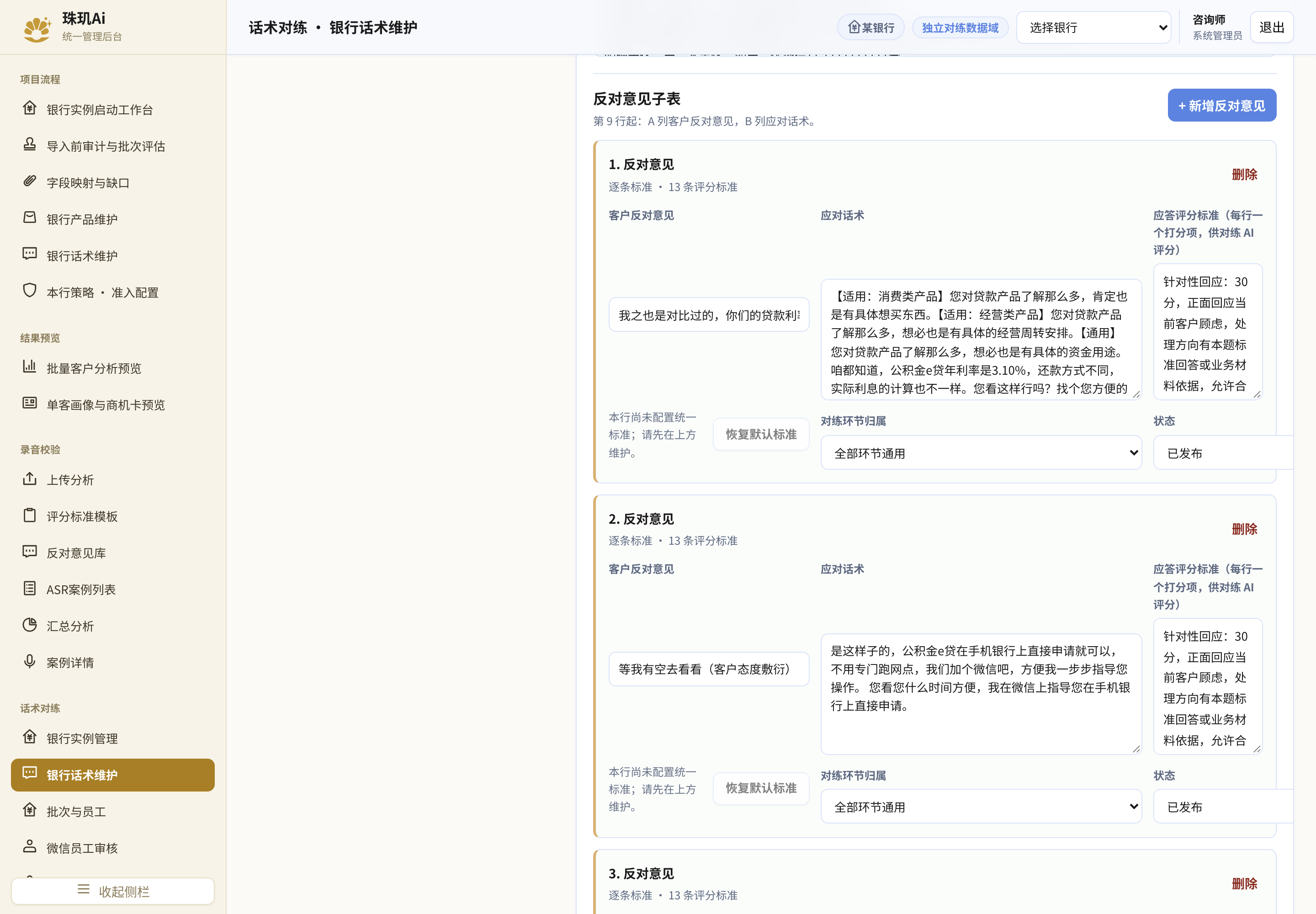The height and width of the screenshot is (914, 1316).
Task: Click the 独立对练数据域 badge
Action: coord(960,27)
